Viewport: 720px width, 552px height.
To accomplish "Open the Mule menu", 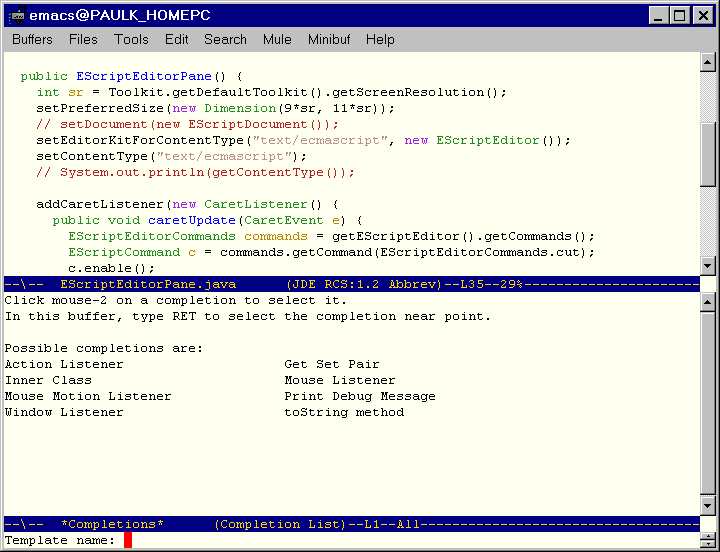I will pyautogui.click(x=277, y=39).
